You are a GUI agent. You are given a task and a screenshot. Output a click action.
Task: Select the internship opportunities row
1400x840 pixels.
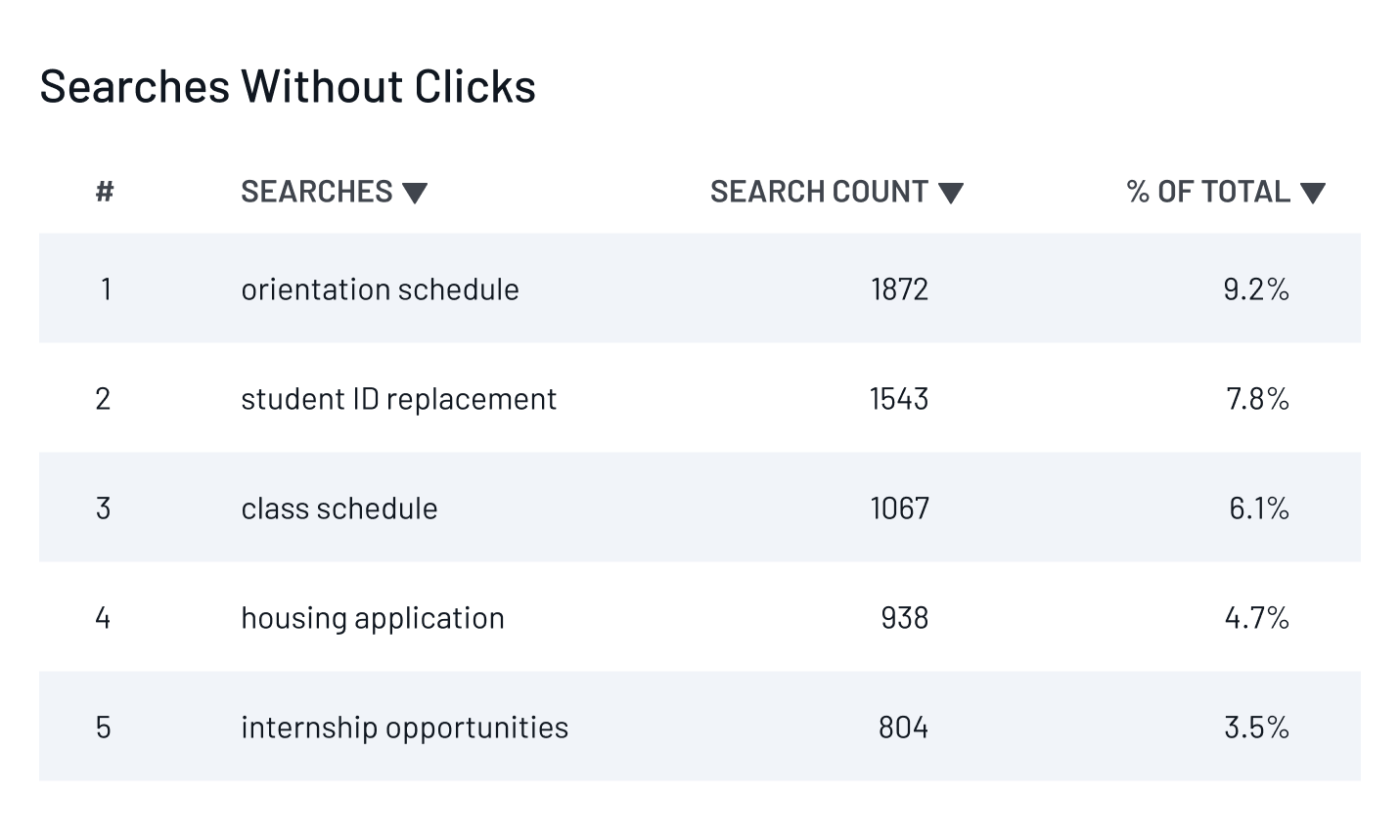point(404,727)
